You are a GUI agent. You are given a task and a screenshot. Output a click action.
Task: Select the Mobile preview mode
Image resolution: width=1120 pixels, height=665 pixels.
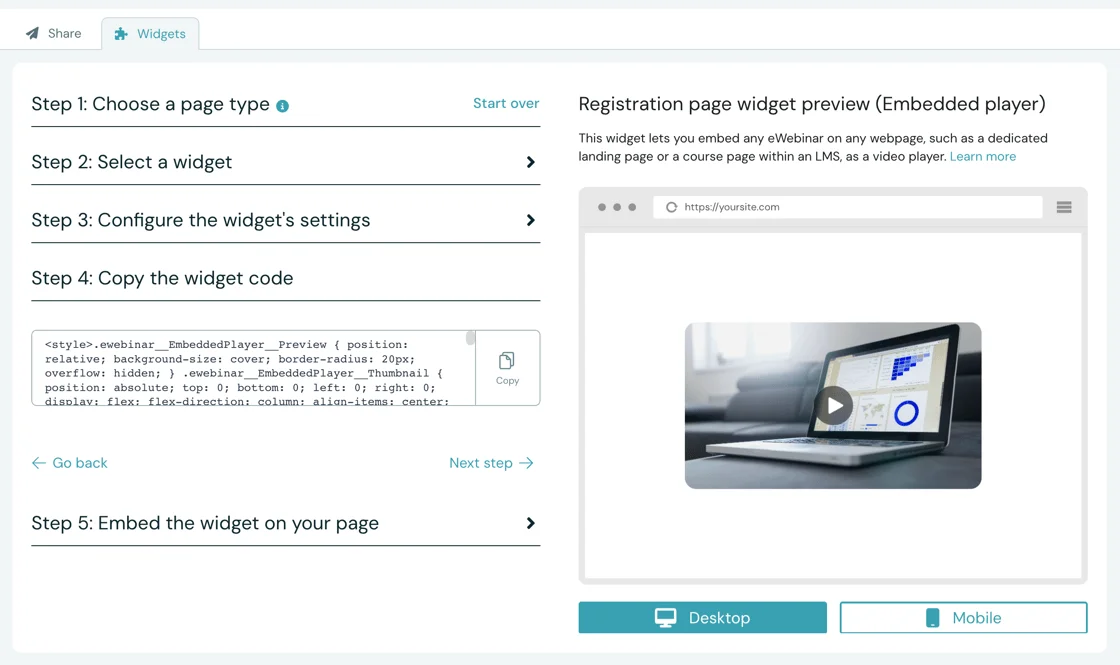tap(963, 617)
